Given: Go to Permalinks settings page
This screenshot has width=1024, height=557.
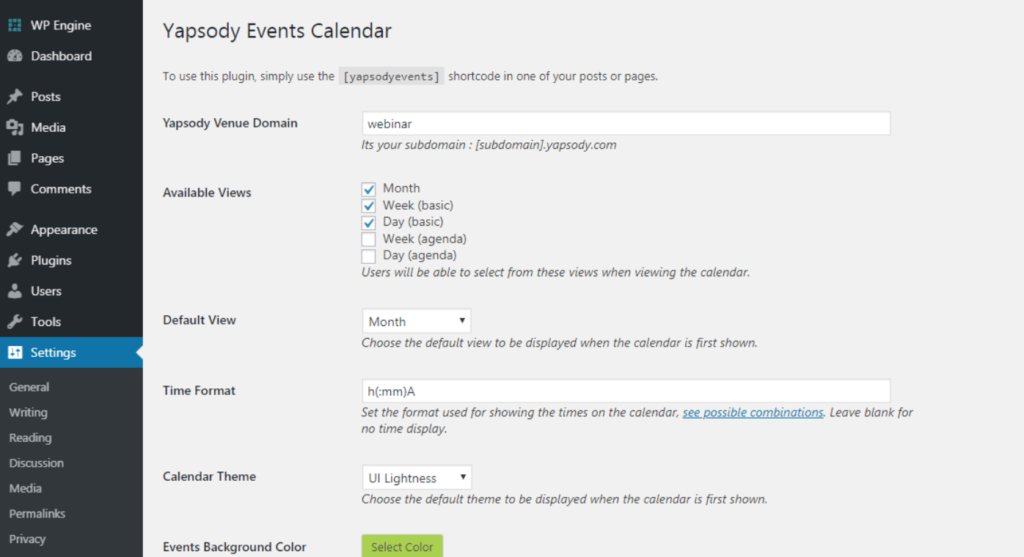Looking at the screenshot, I should (x=37, y=514).
